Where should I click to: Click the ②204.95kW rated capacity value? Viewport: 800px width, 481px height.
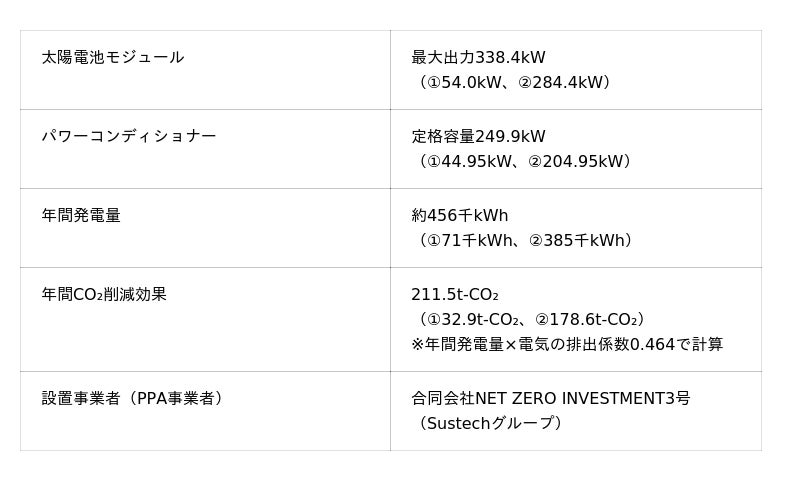[x=578, y=162]
